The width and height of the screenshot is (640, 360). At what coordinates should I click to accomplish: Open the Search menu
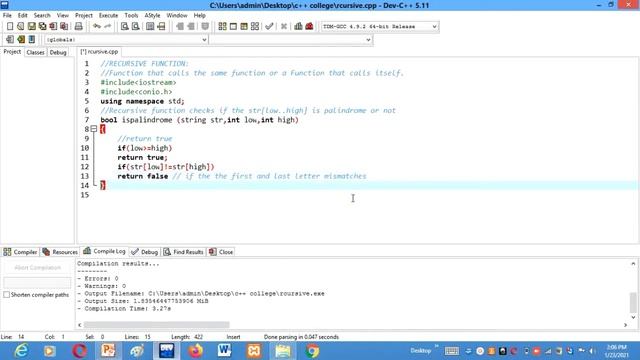(x=42, y=15)
